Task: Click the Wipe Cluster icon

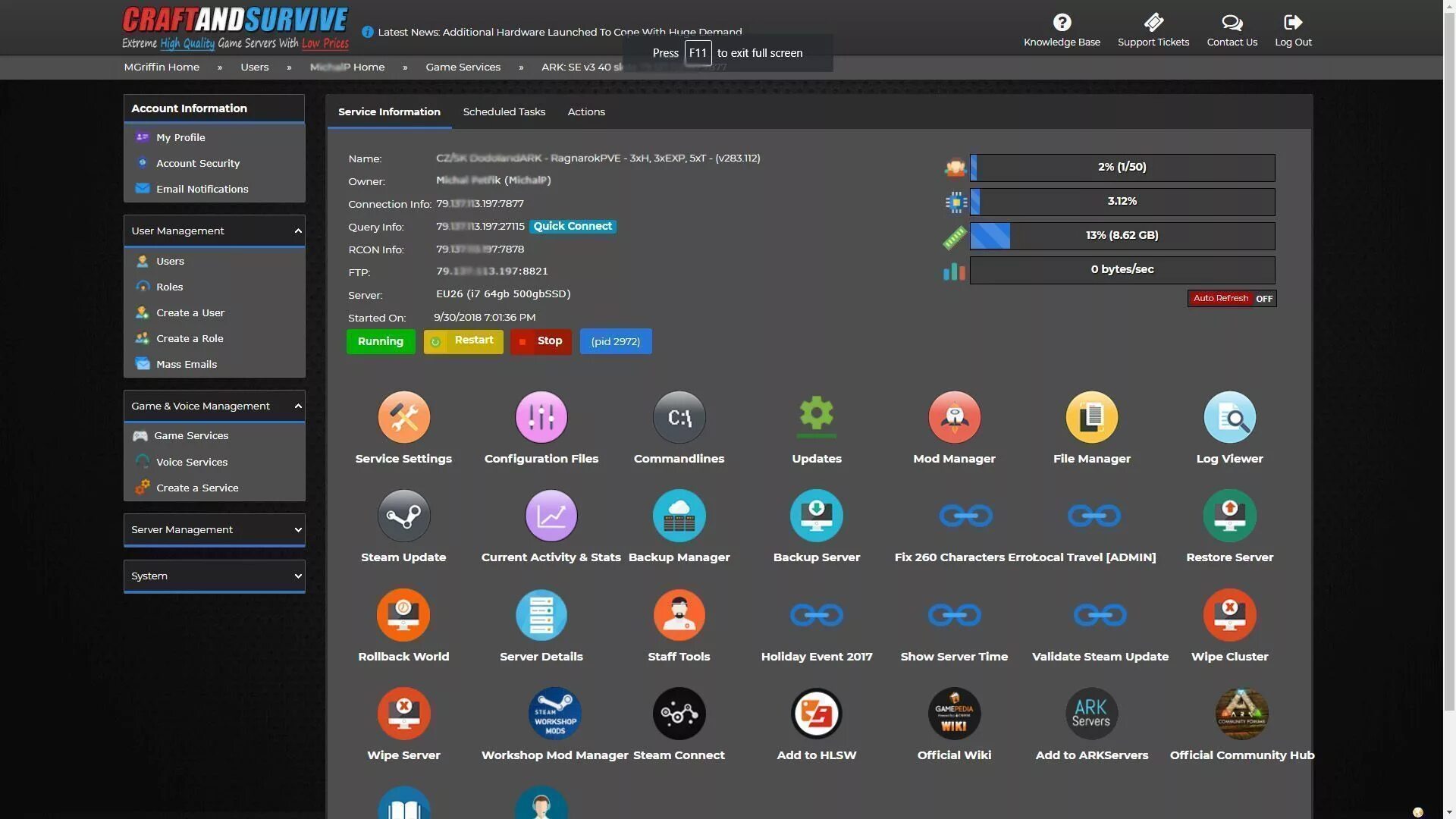Action: (x=1229, y=615)
